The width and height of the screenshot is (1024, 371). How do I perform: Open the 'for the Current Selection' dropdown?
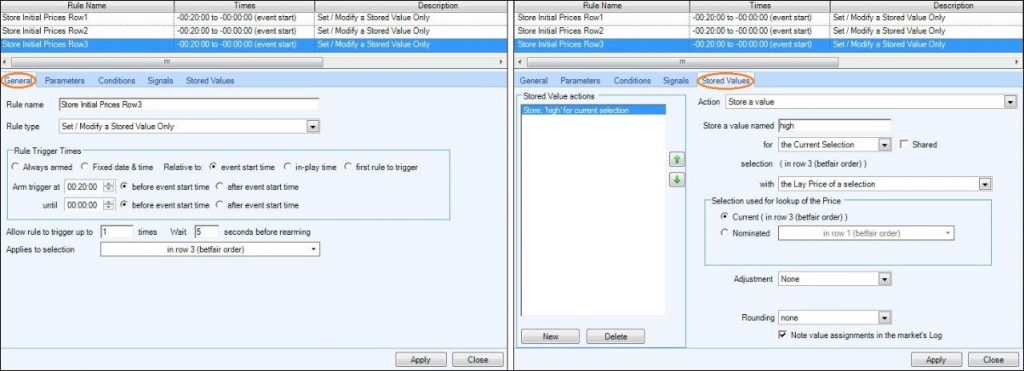[x=885, y=144]
